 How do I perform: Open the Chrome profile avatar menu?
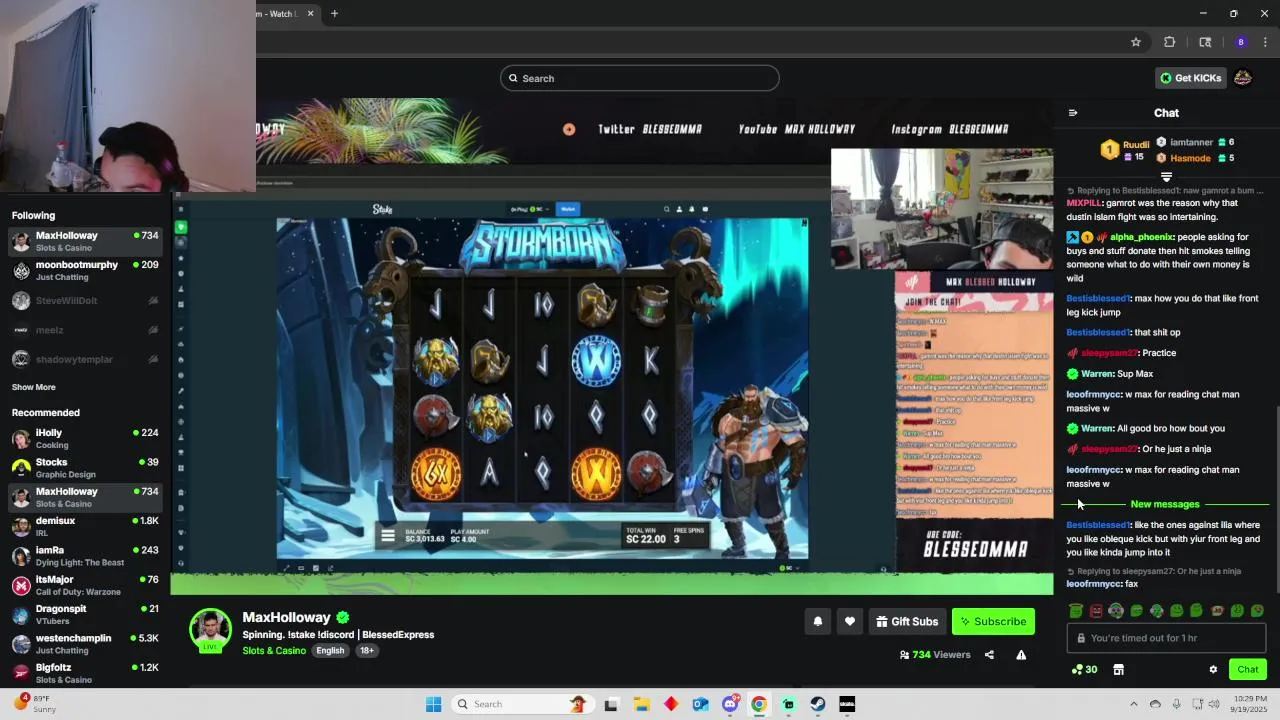click(x=1241, y=42)
